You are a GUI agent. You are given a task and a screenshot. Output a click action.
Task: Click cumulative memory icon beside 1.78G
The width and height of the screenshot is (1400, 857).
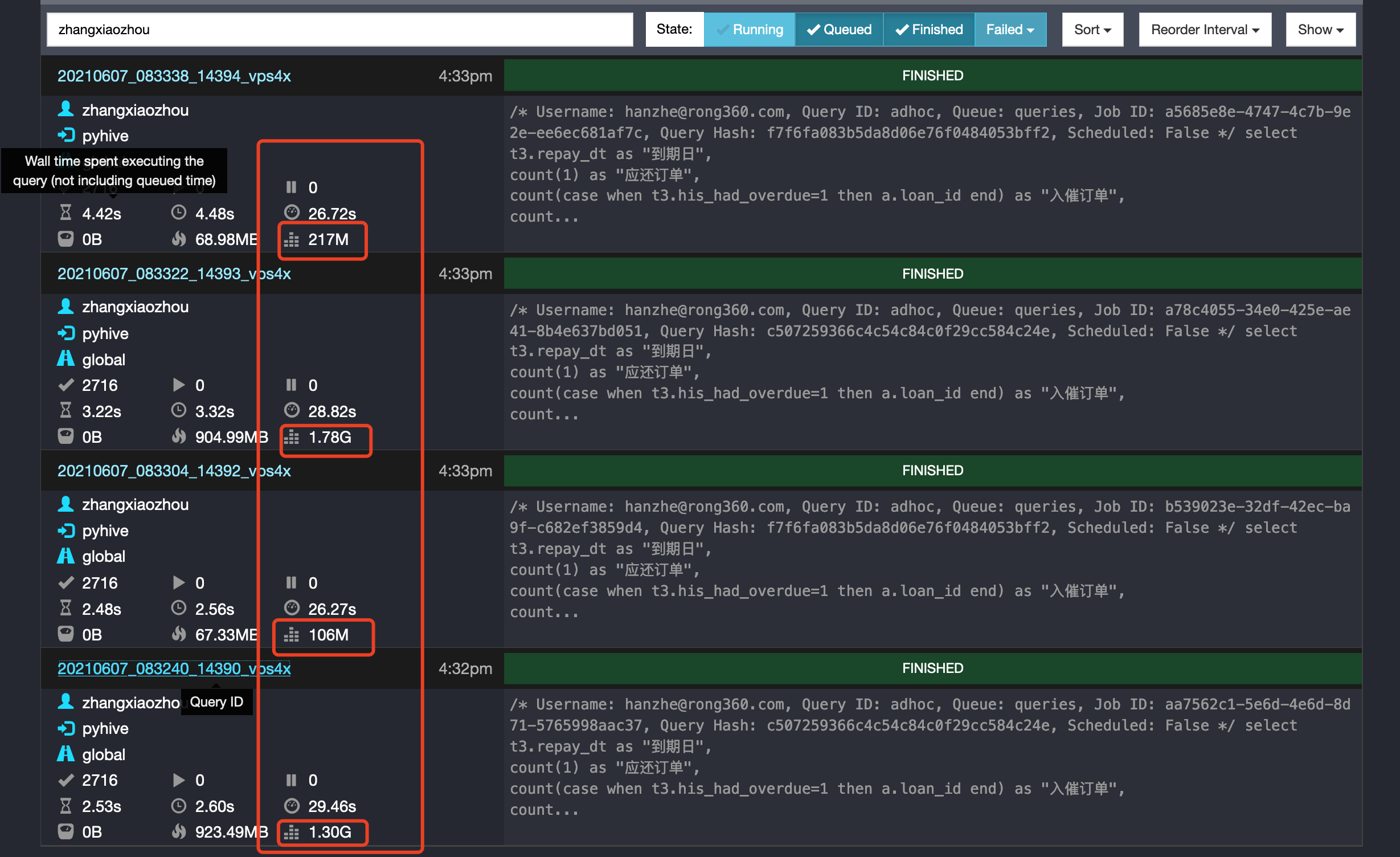[x=292, y=438]
